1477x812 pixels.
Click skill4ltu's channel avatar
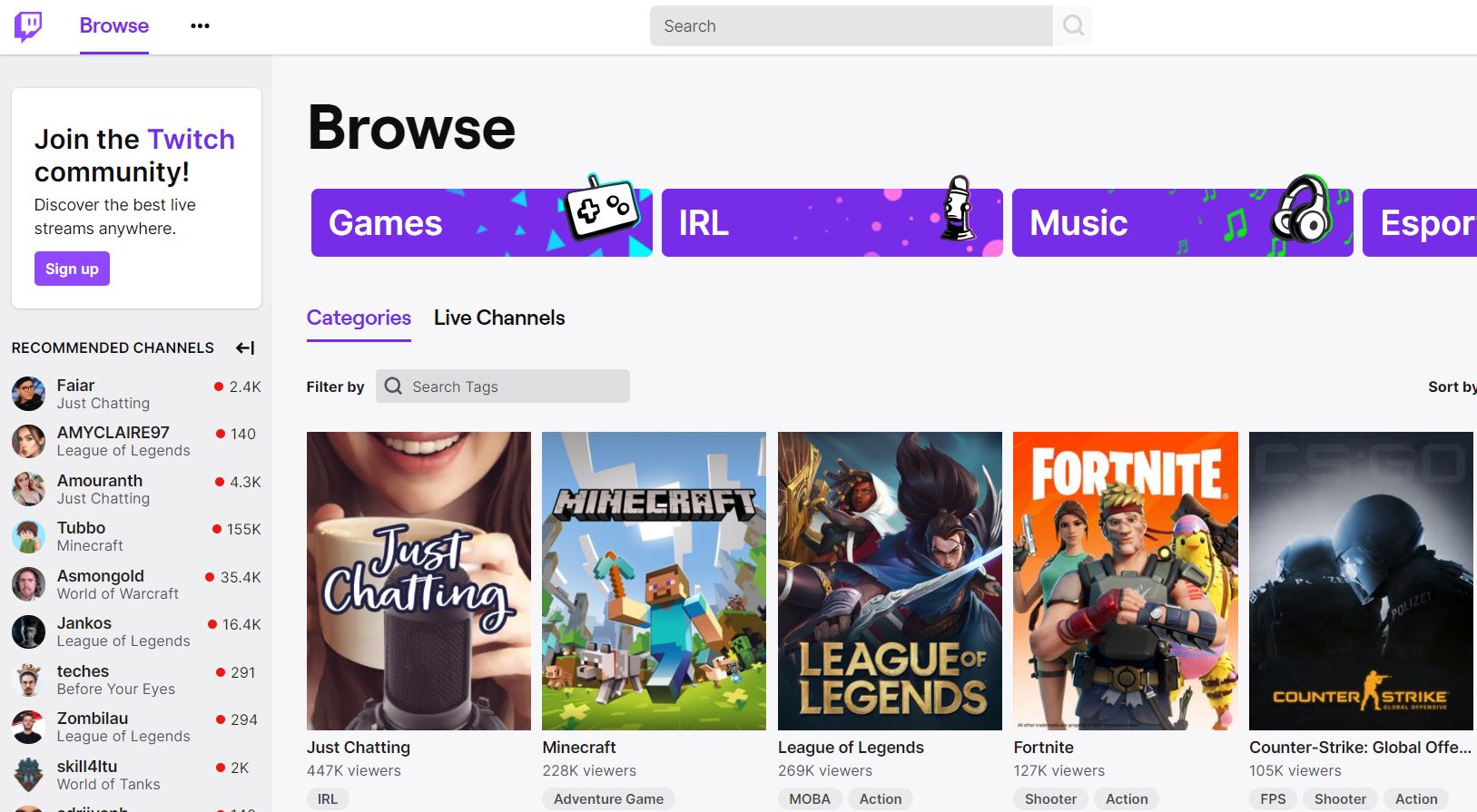(29, 775)
